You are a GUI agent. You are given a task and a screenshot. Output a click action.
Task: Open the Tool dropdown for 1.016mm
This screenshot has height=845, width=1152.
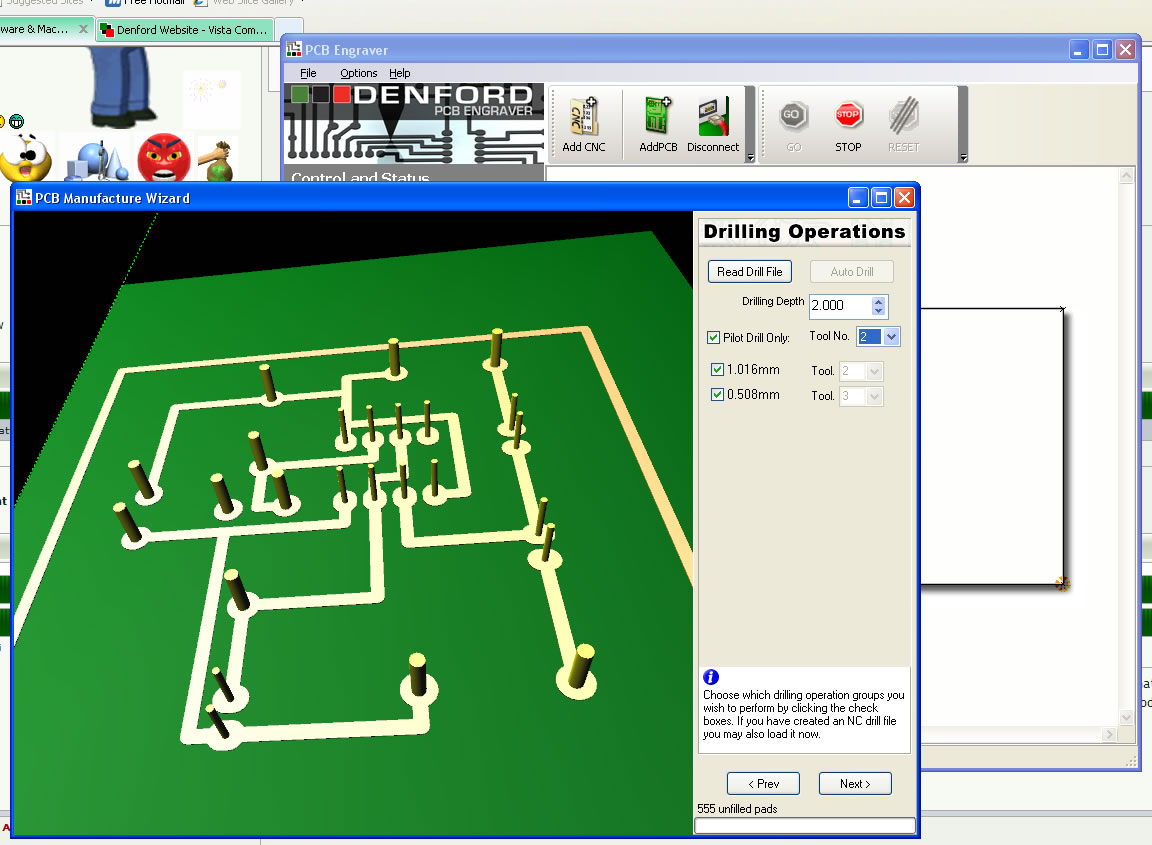(x=874, y=371)
